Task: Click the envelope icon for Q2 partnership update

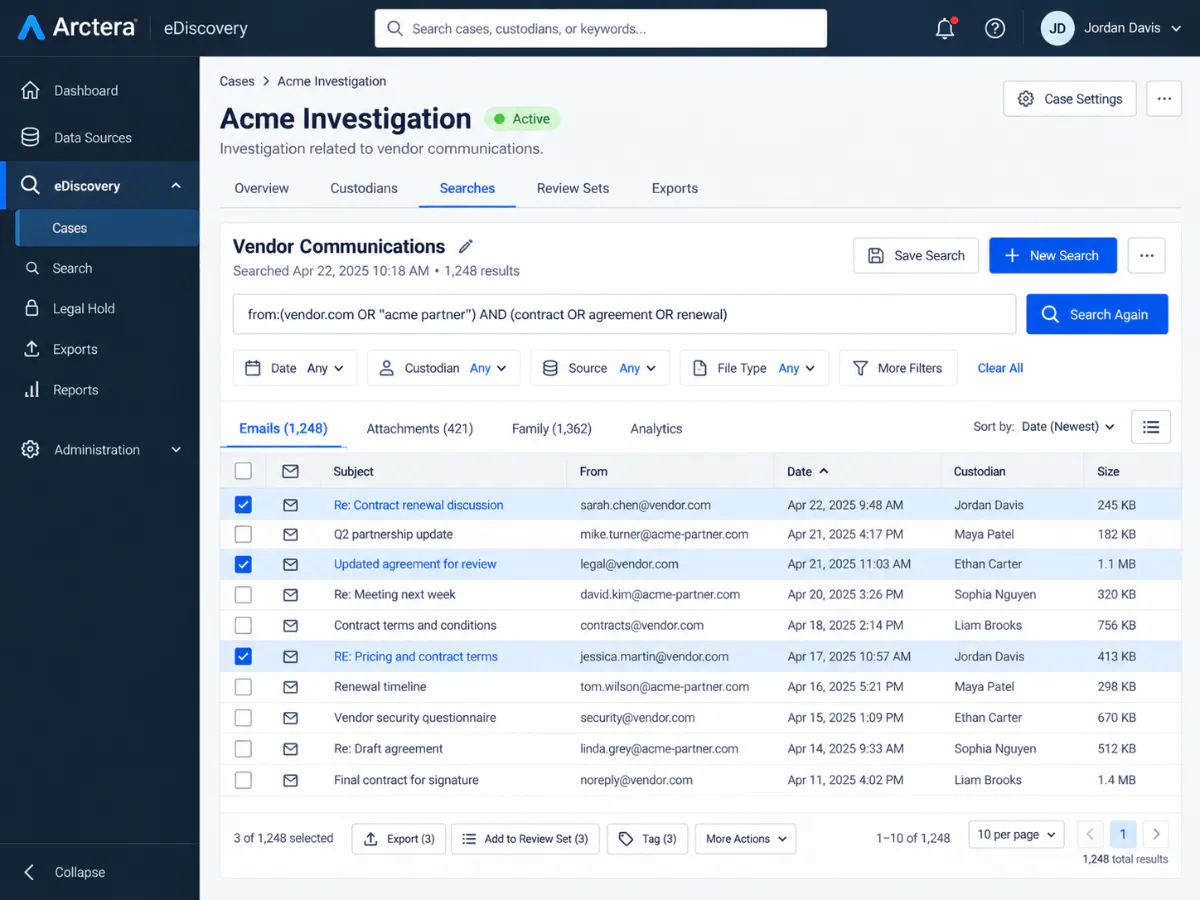Action: [x=290, y=534]
